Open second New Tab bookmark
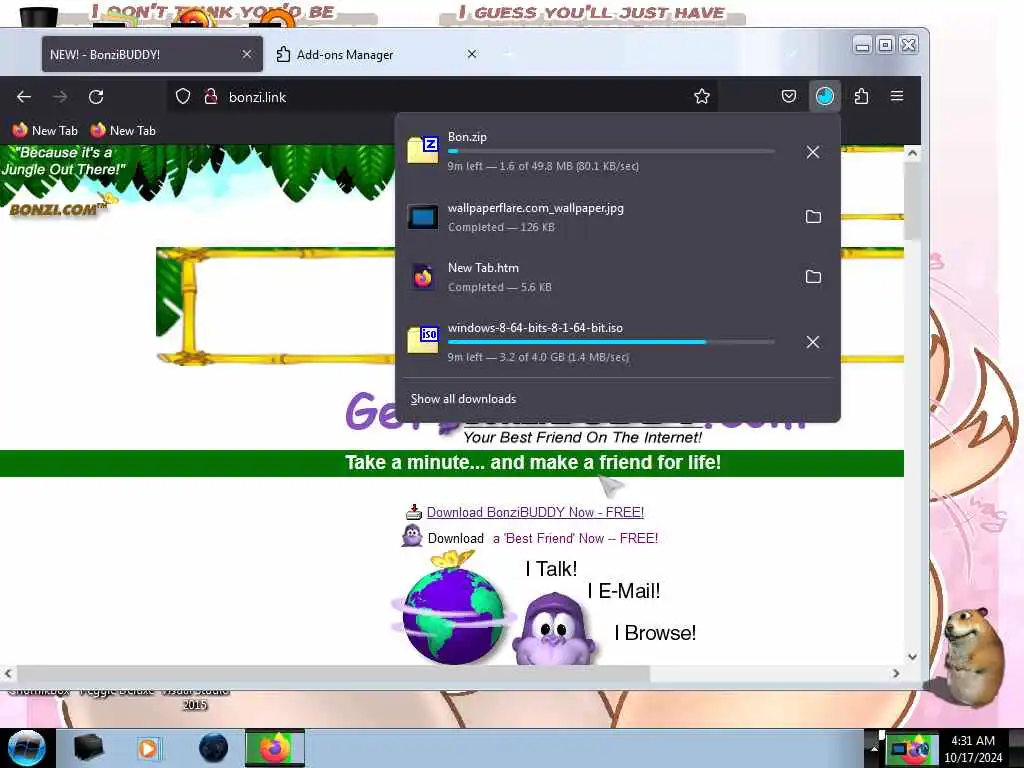Screen dimensions: 1024x768 123,131
